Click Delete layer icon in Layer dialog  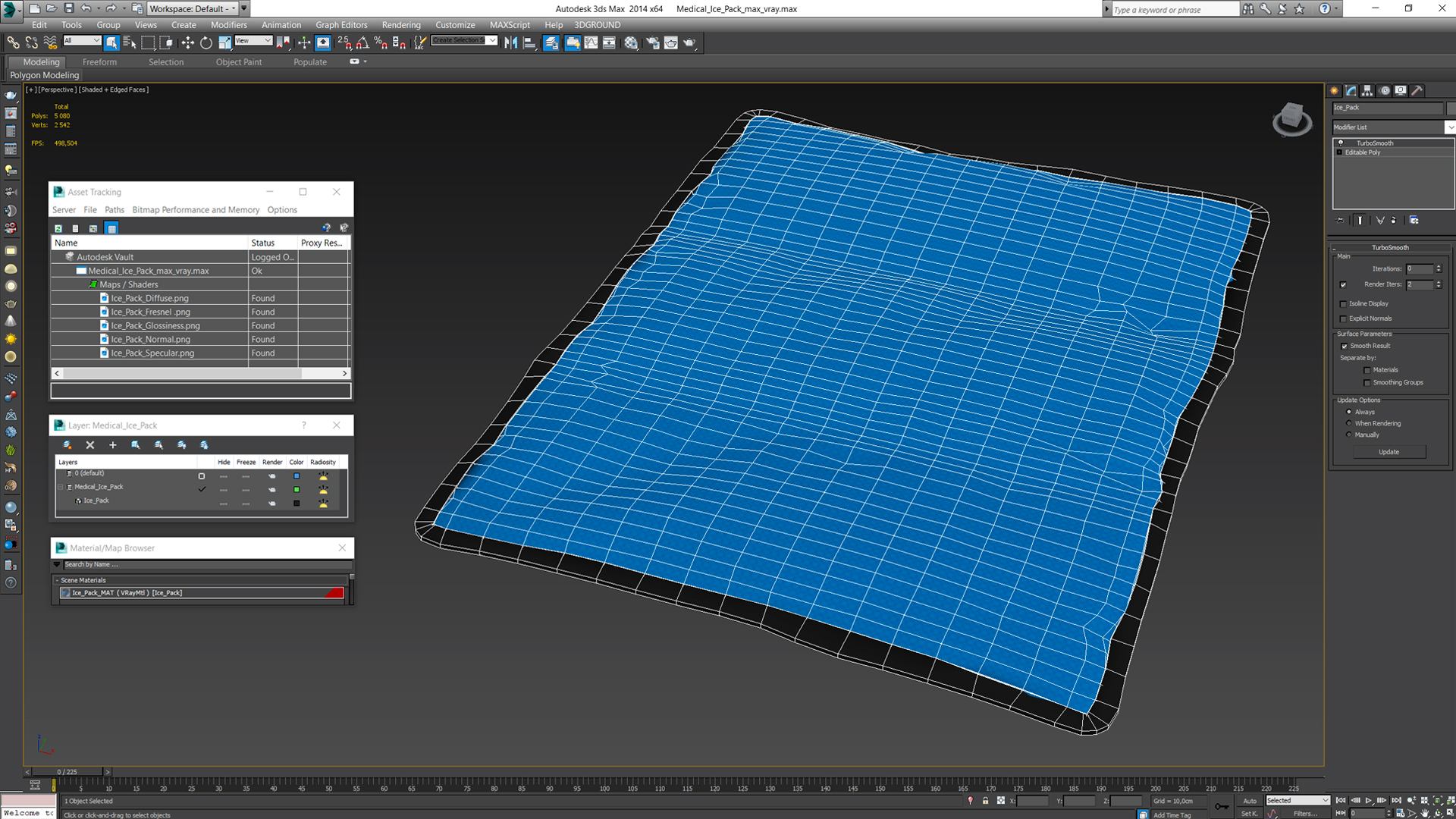(90, 445)
